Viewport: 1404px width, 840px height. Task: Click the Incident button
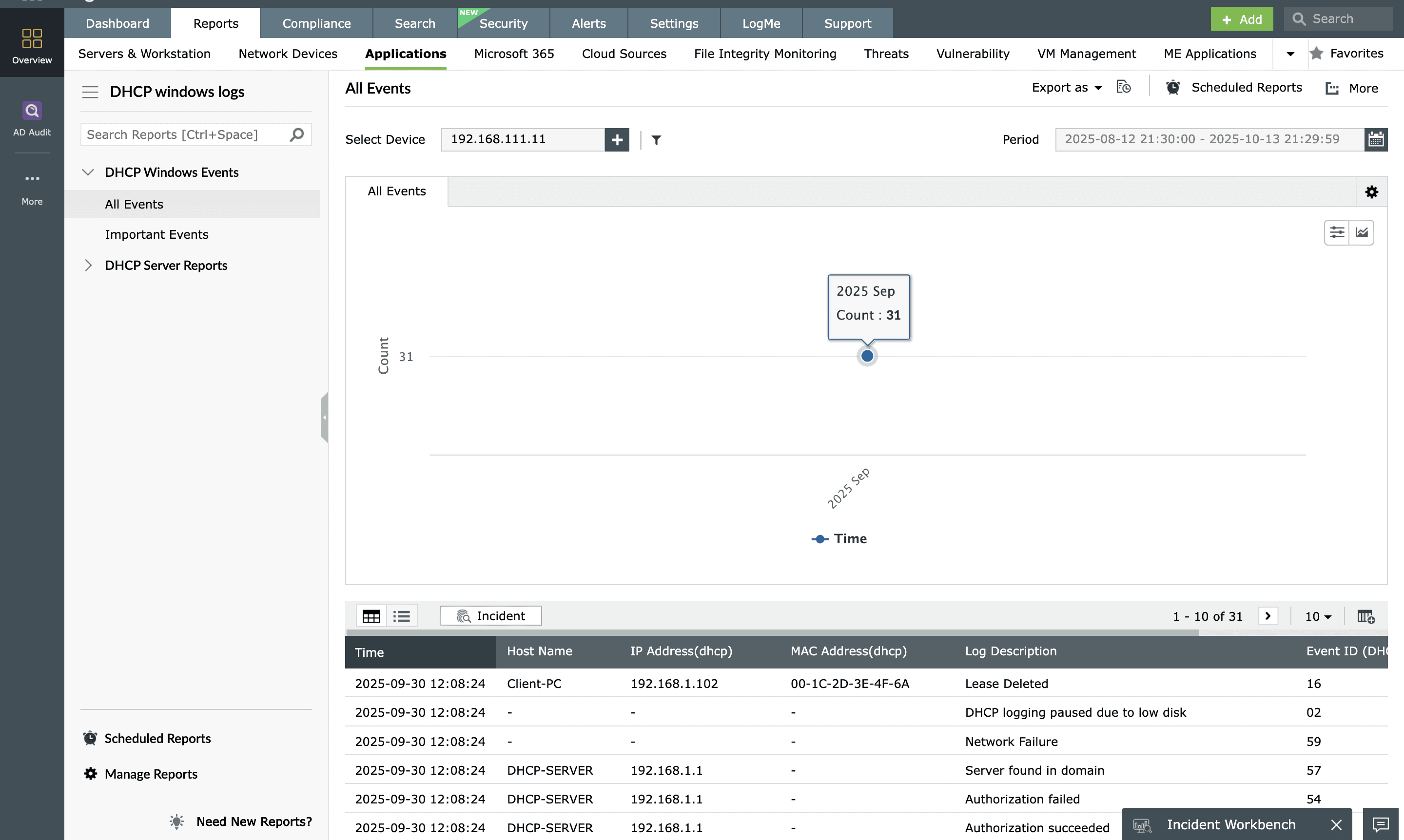(490, 616)
